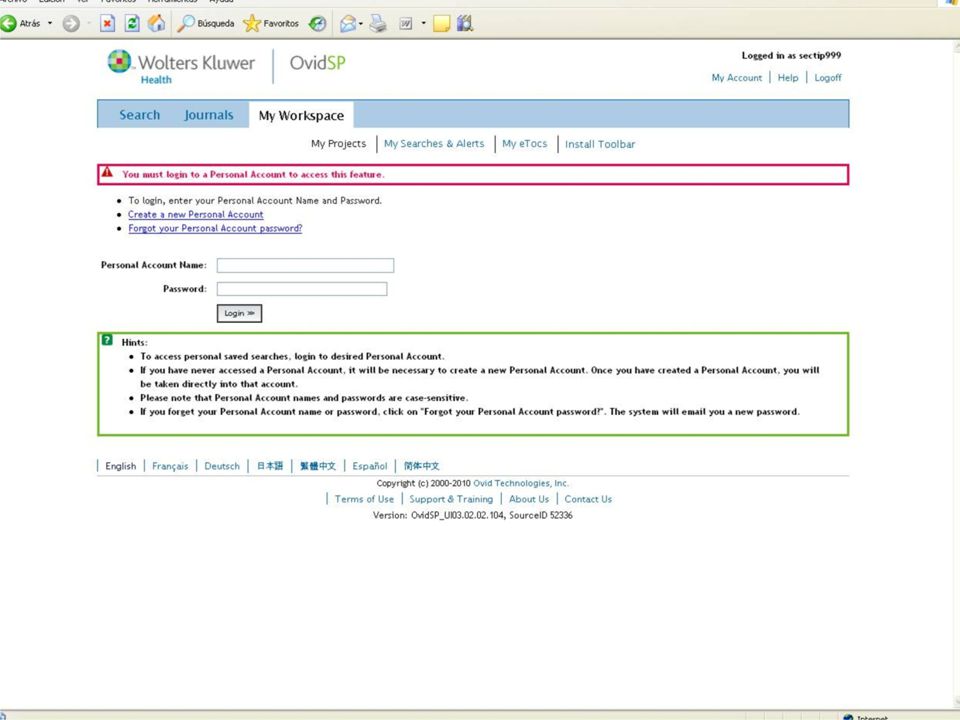Screen dimensions: 960x720
Task: Go back using the Atrás arrow icon
Action: click(9, 24)
